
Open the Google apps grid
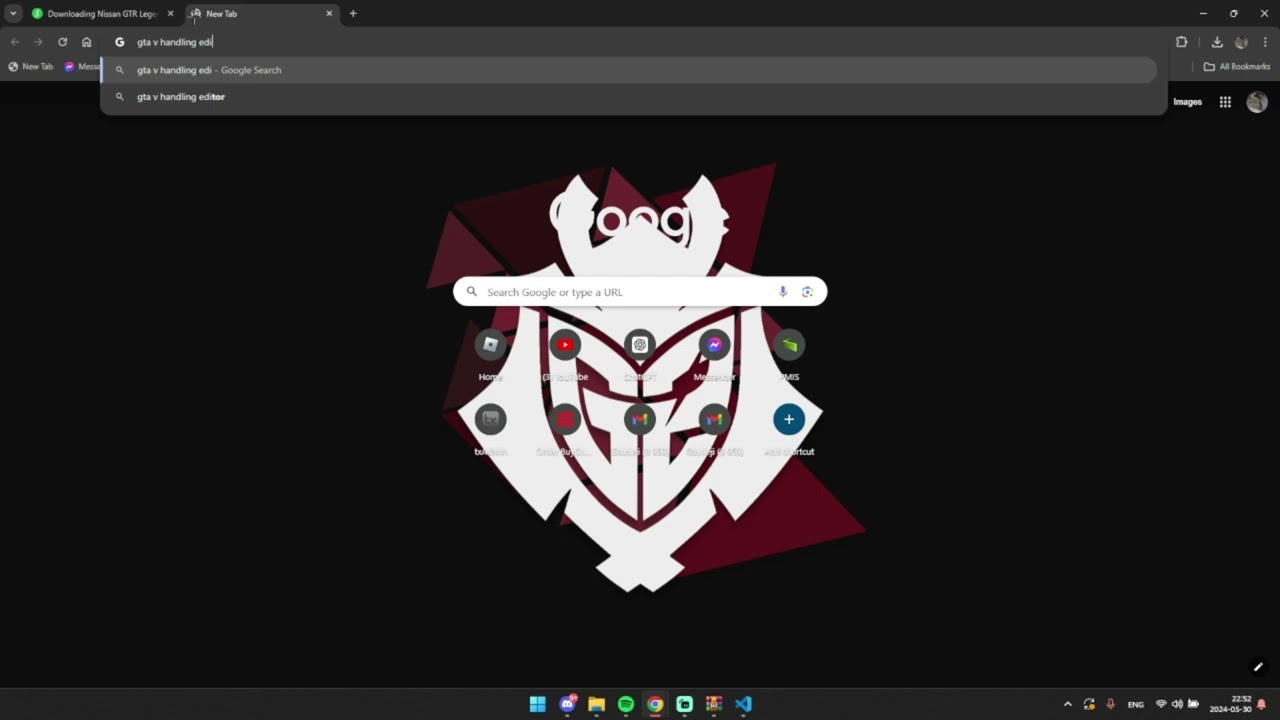(x=1225, y=102)
